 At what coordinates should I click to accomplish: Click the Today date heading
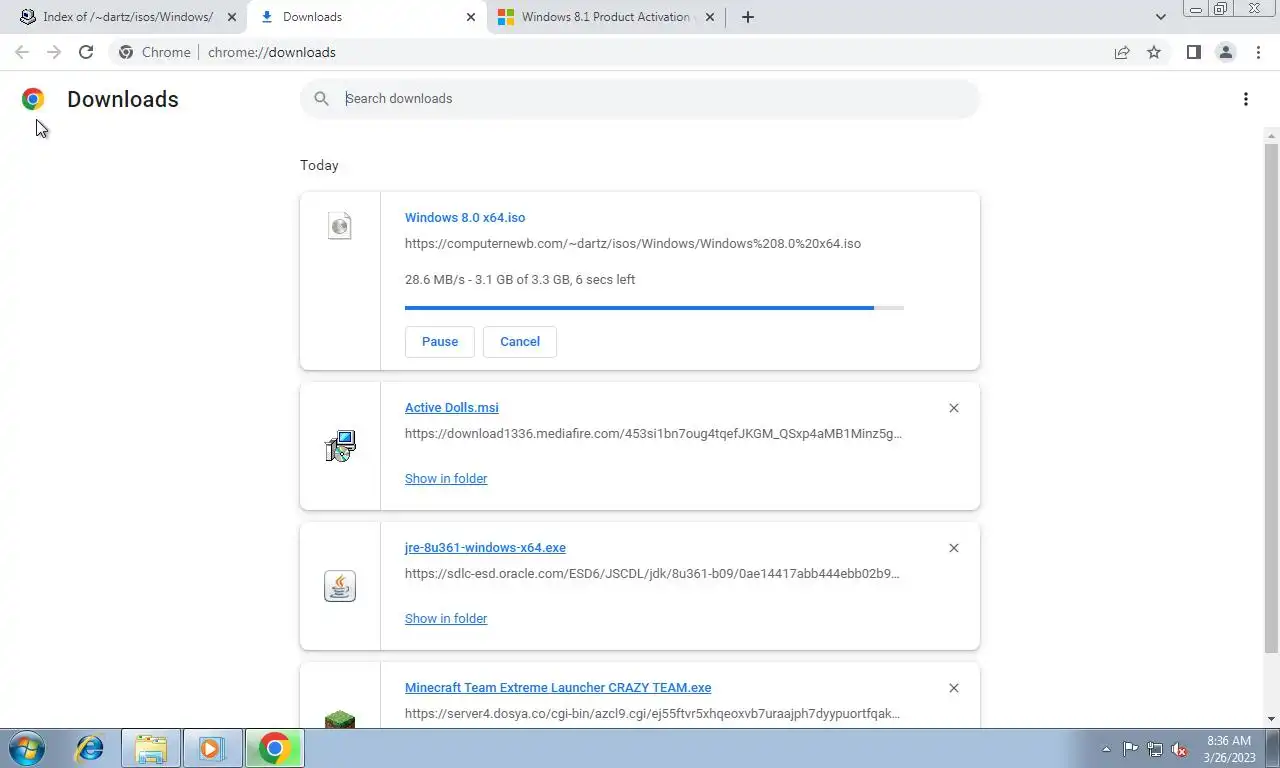(319, 165)
